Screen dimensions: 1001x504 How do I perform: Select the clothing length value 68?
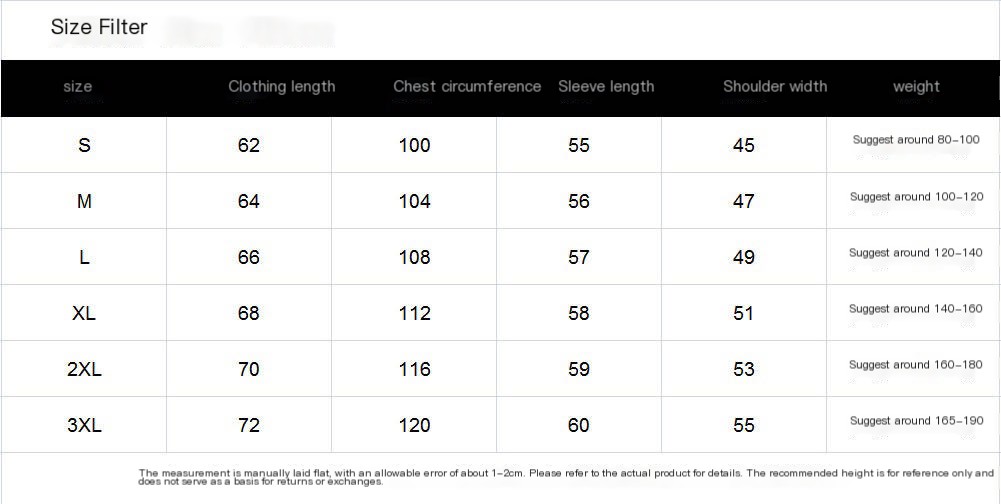[249, 314]
